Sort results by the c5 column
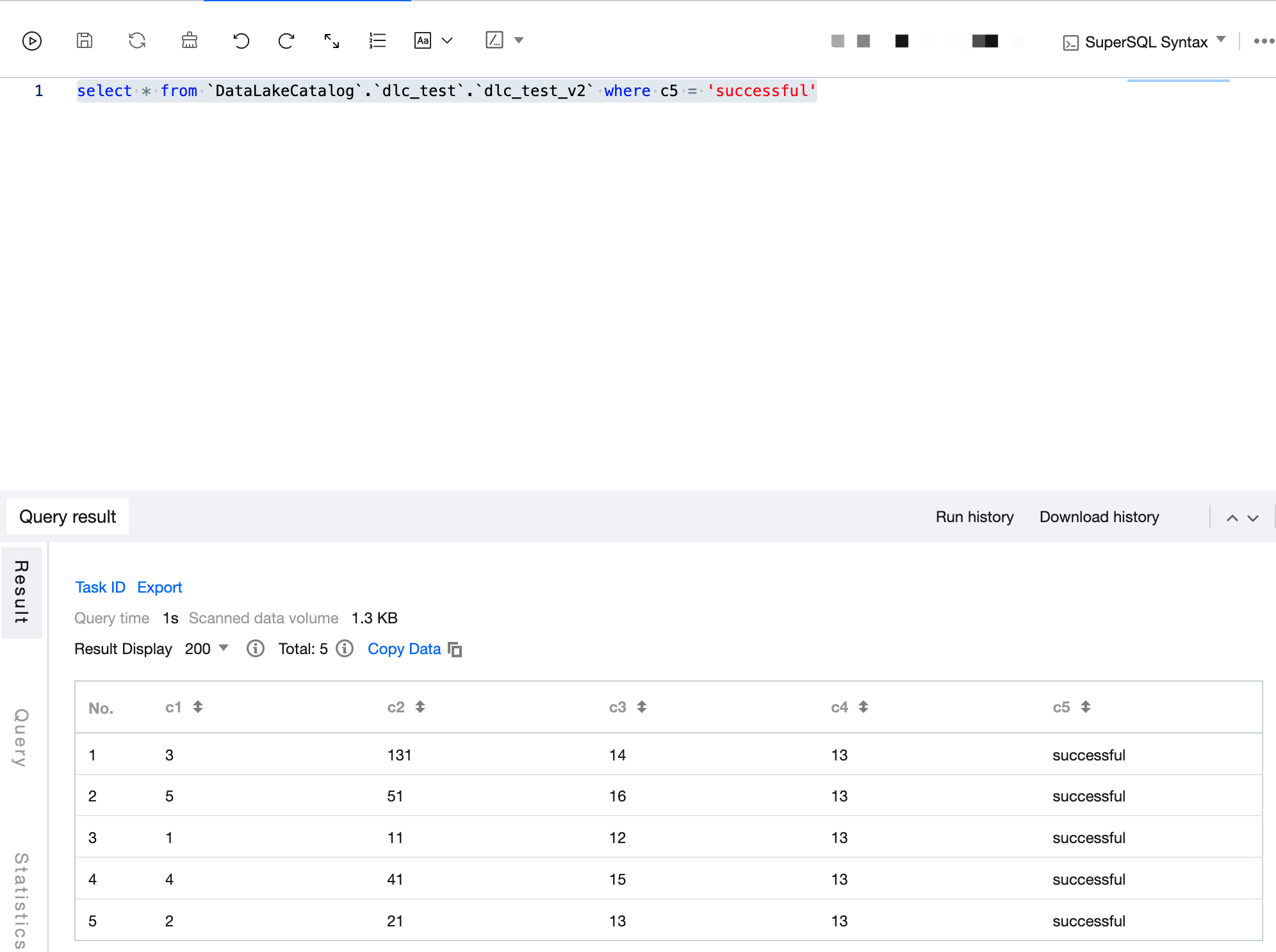Image resolution: width=1276 pixels, height=952 pixels. coord(1085,707)
